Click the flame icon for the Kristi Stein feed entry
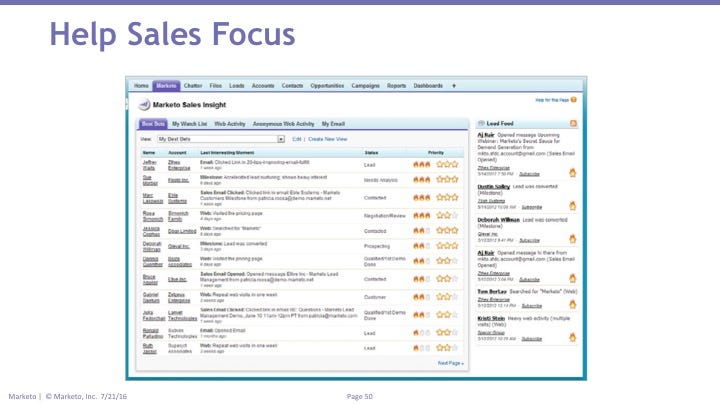720x405 pixels. pyautogui.click(x=573, y=337)
